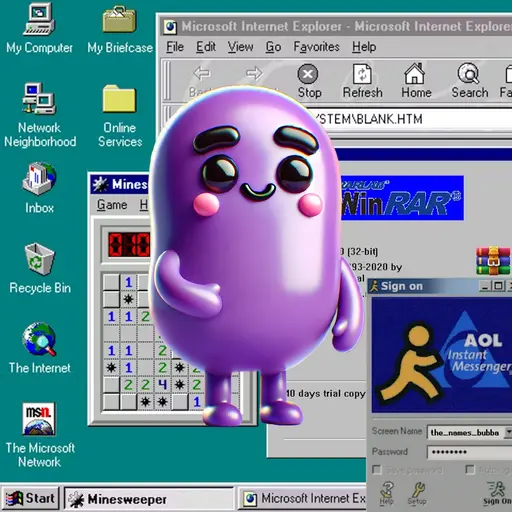Open the Go menu in Internet Explorer

[x=273, y=47]
